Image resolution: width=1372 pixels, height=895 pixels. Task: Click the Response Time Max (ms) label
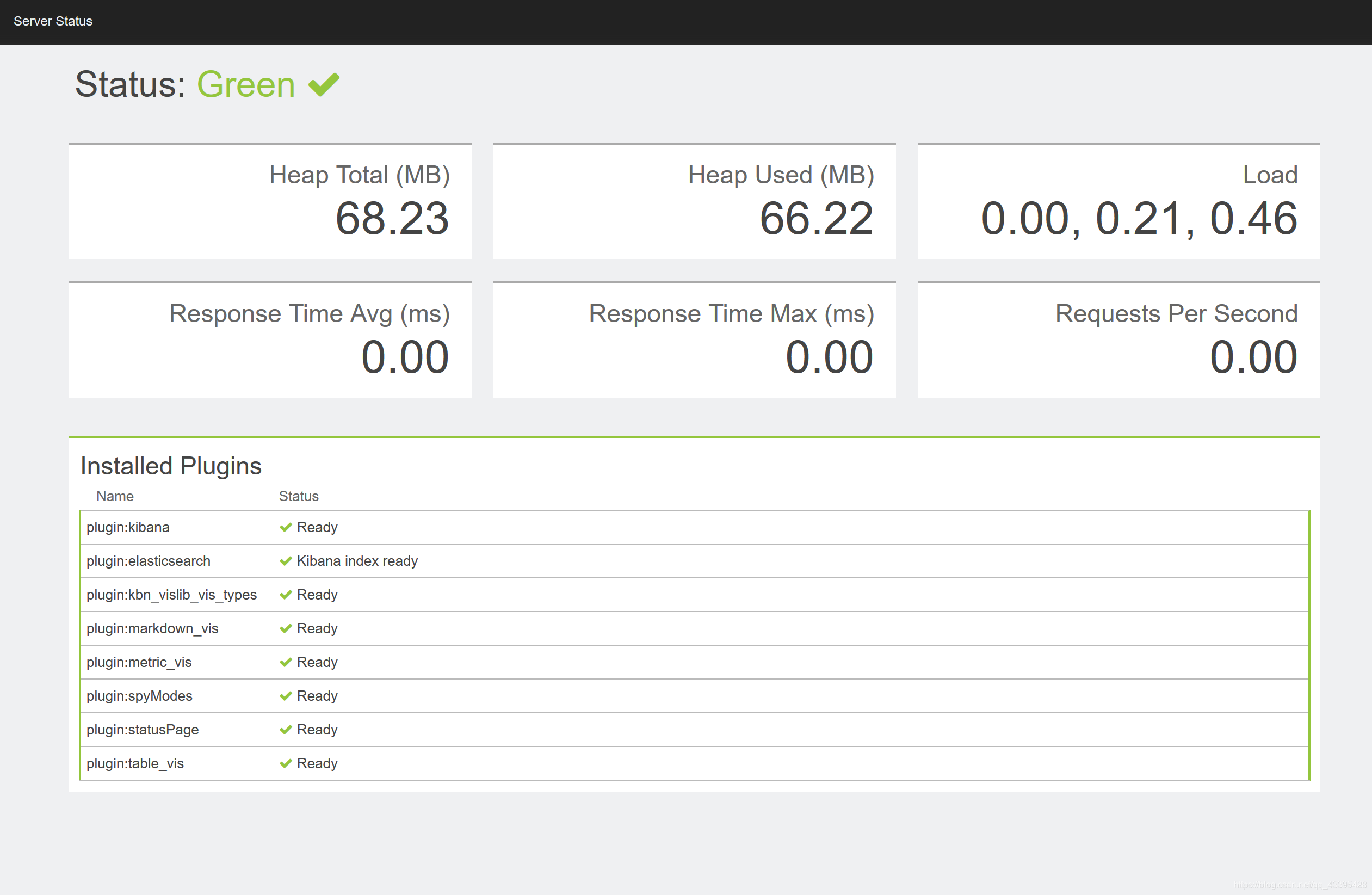[732, 314]
